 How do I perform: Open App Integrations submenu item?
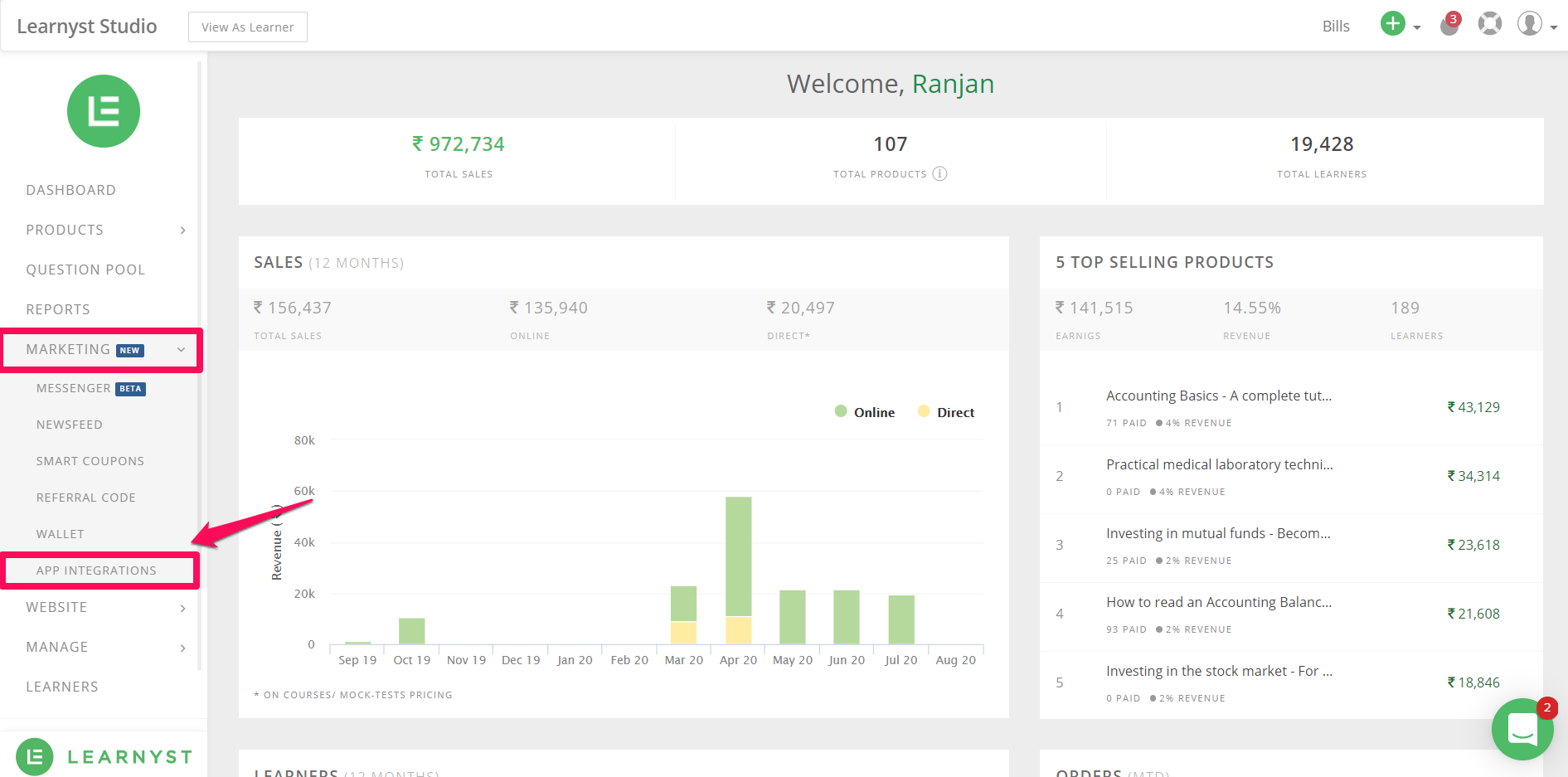pos(96,571)
